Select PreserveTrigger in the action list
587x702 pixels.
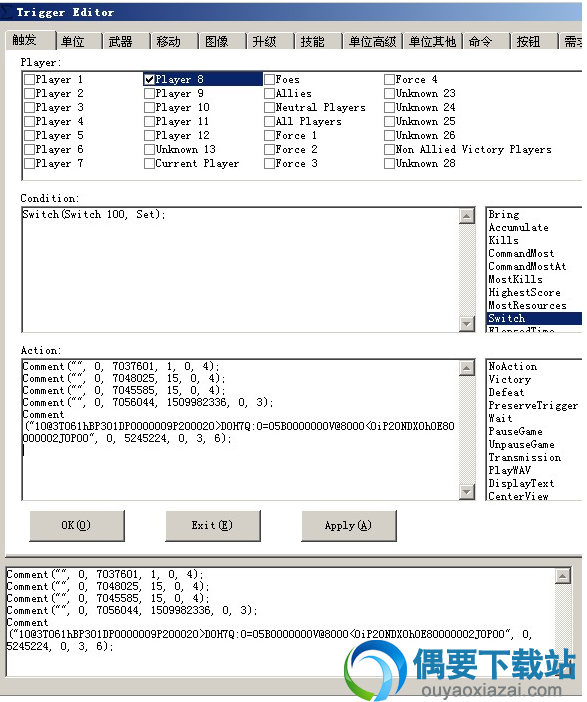(x=534, y=406)
